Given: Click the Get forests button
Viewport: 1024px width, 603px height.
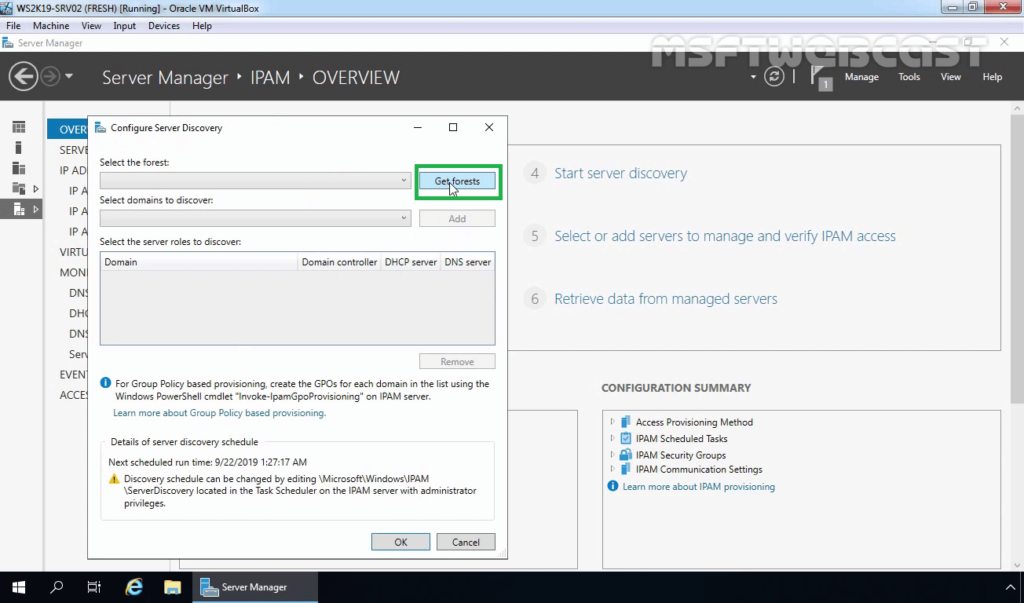Looking at the screenshot, I should tap(457, 181).
